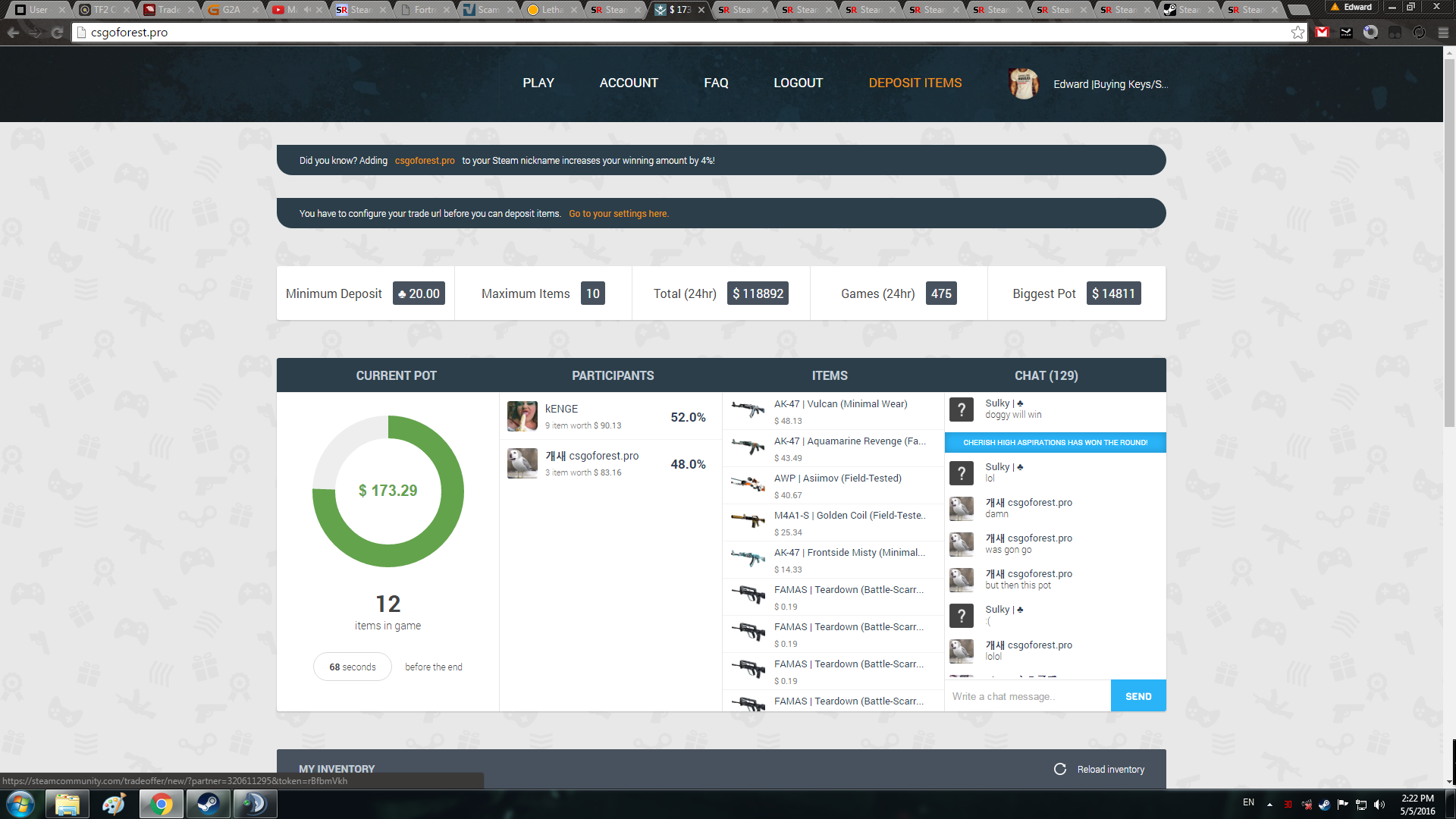Image resolution: width=1456 pixels, height=819 pixels.
Task: Open Steam from the Windows taskbar
Action: pos(208,804)
